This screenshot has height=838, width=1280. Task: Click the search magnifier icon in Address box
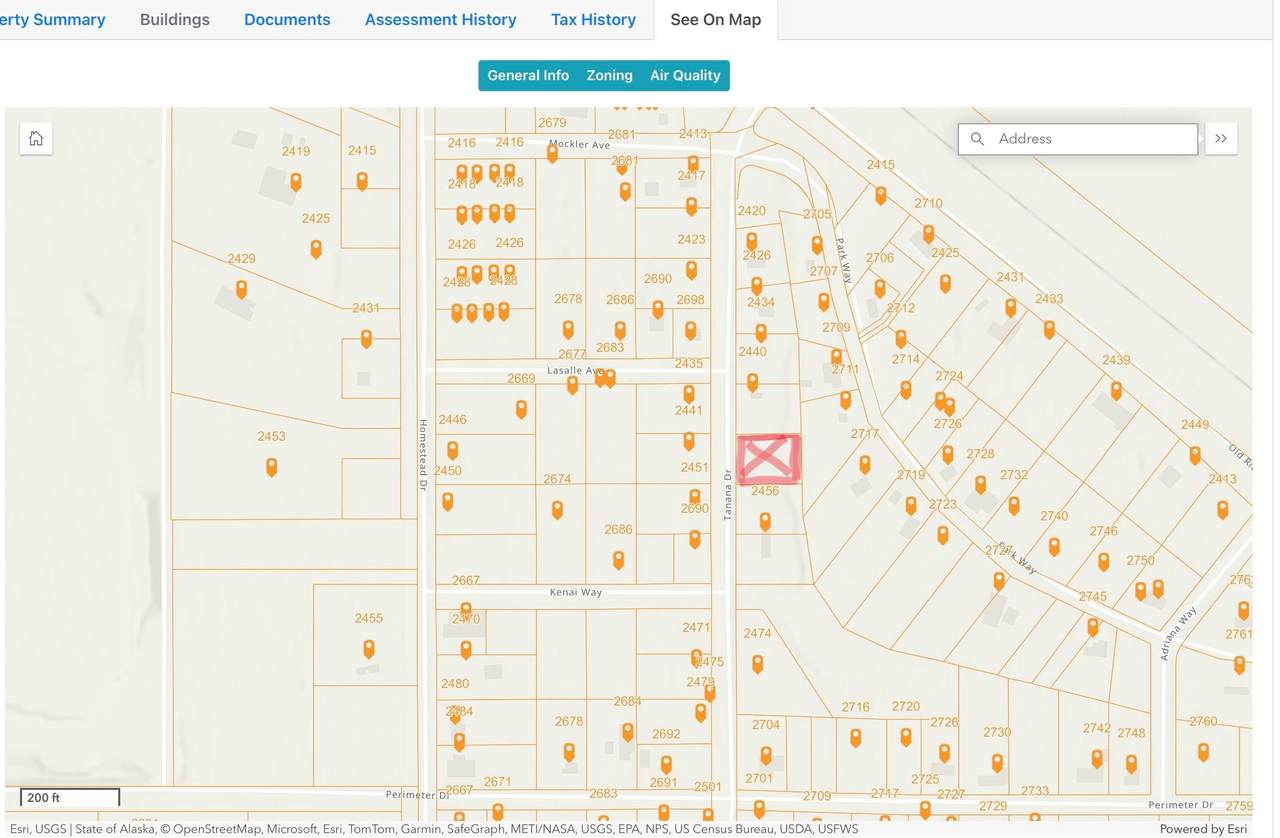tap(977, 139)
